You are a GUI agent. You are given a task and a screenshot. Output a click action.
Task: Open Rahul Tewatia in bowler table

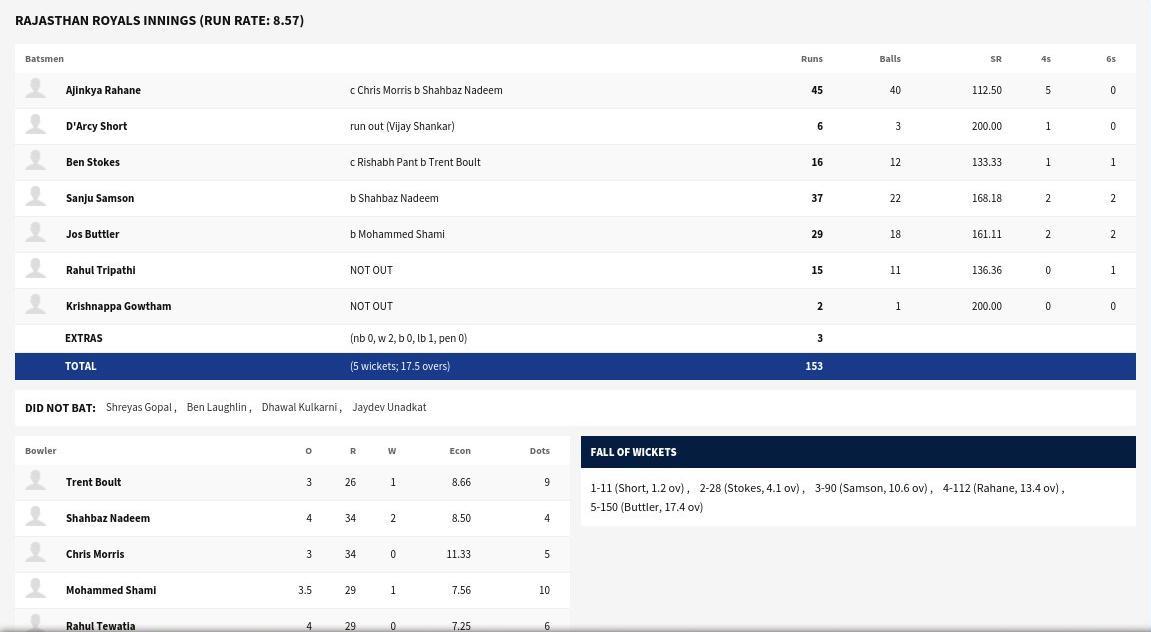point(101,626)
